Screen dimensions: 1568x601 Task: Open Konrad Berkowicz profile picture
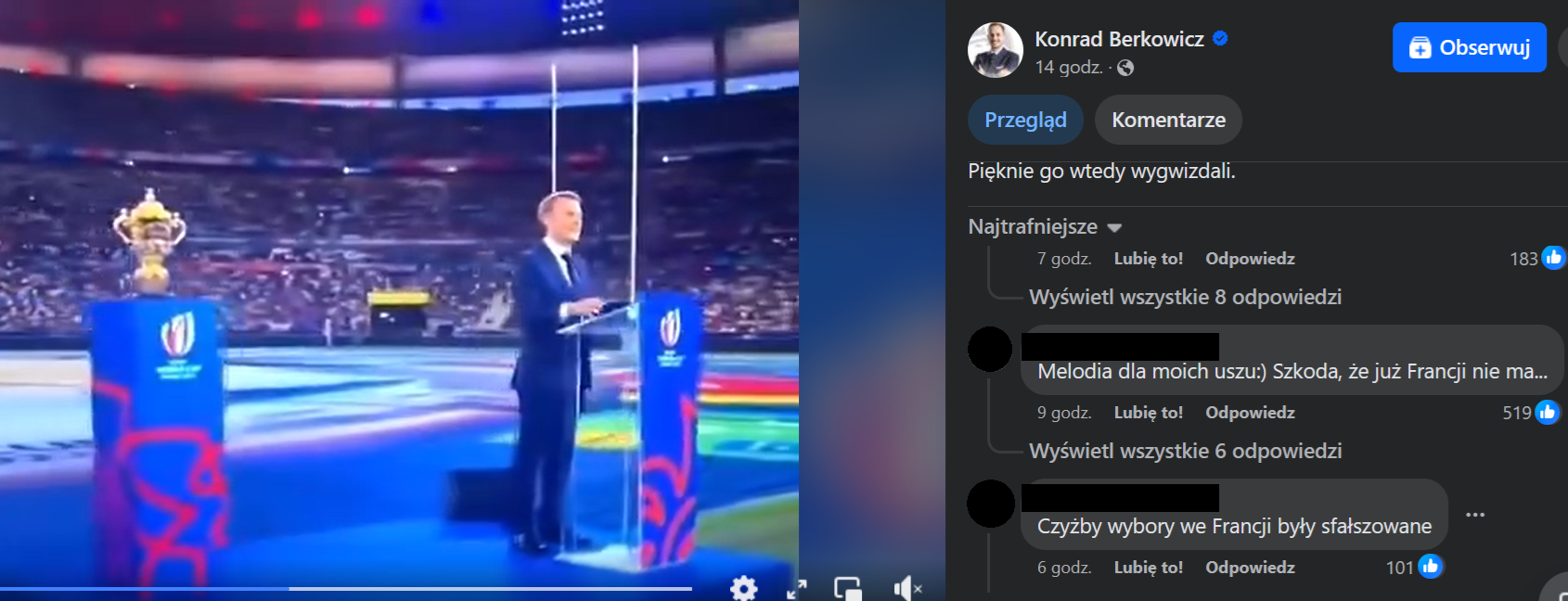[x=995, y=50]
